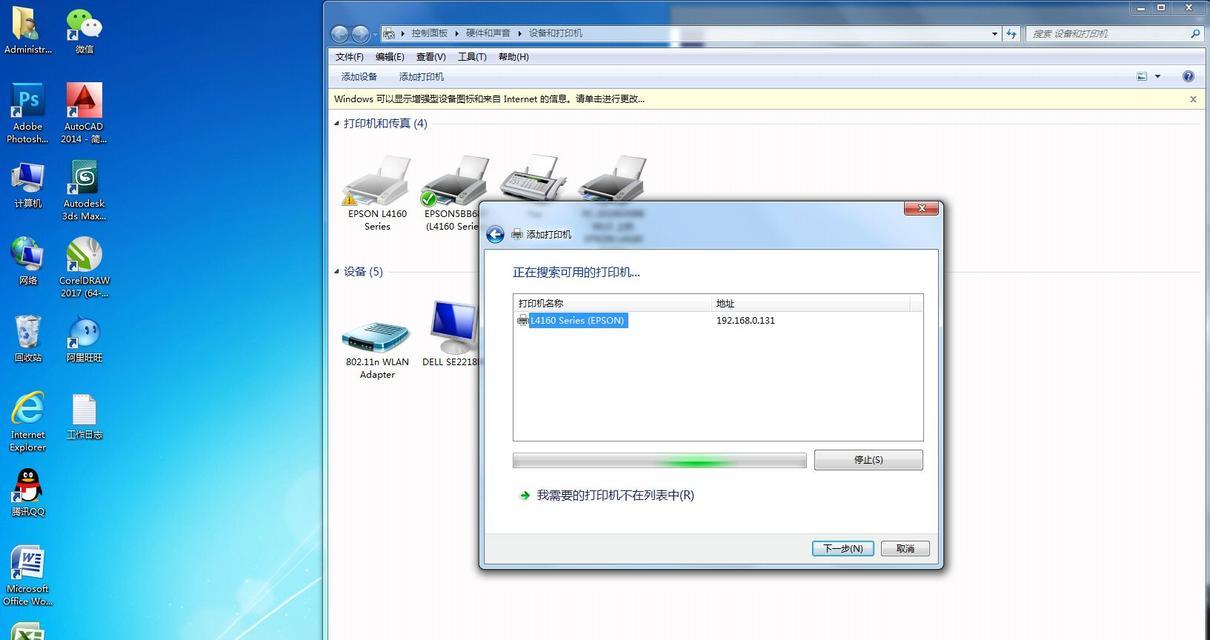Open the Microsoft Office Word shortcut
The height and width of the screenshot is (640, 1210).
28,576
